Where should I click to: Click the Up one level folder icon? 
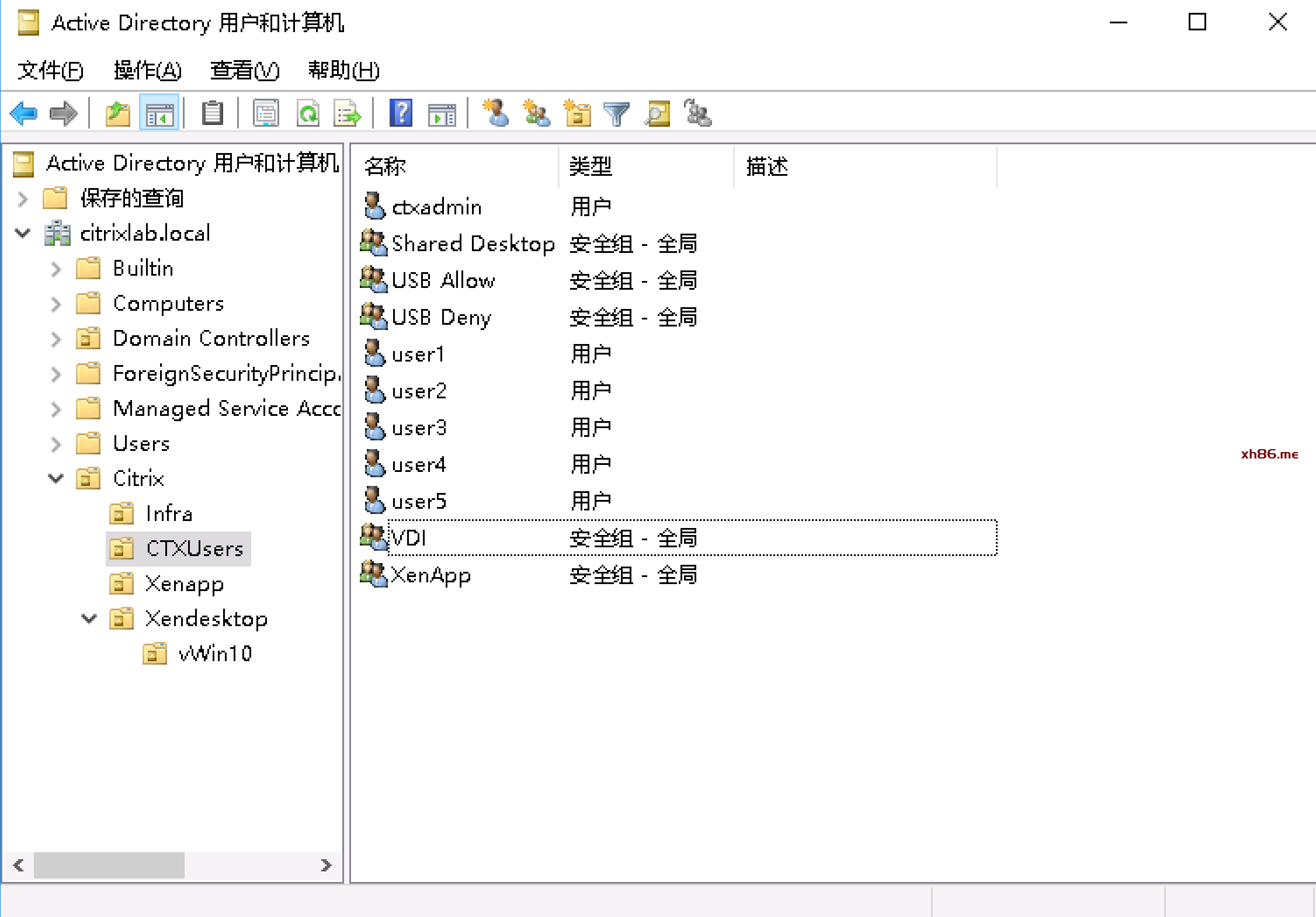[x=117, y=113]
